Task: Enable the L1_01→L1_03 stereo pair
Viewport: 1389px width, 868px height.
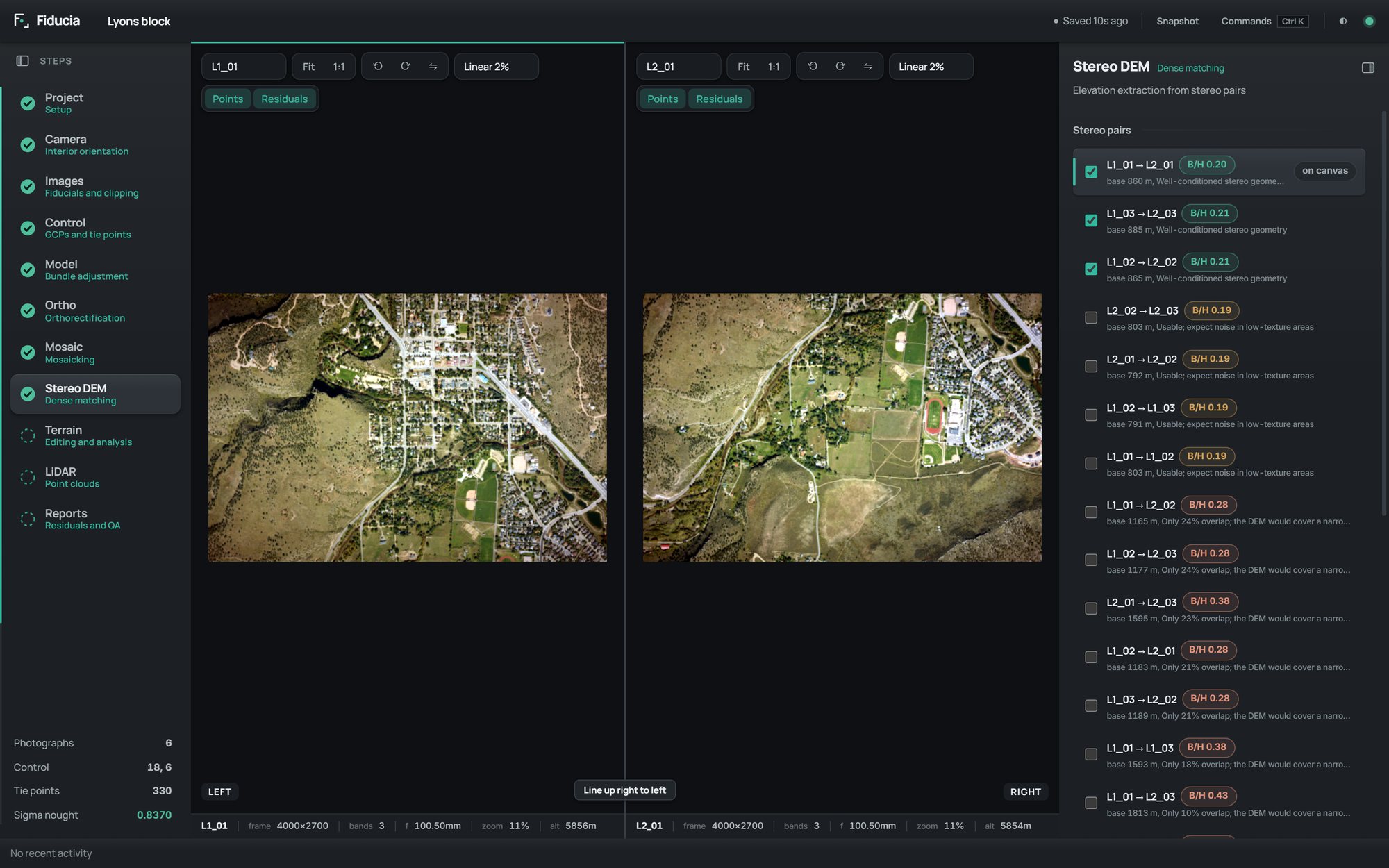Action: pos(1091,754)
